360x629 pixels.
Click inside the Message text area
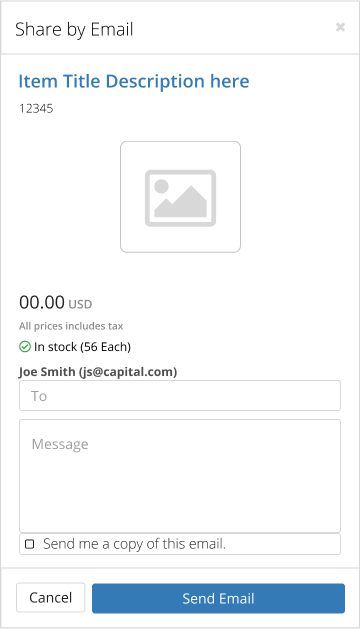pos(180,476)
